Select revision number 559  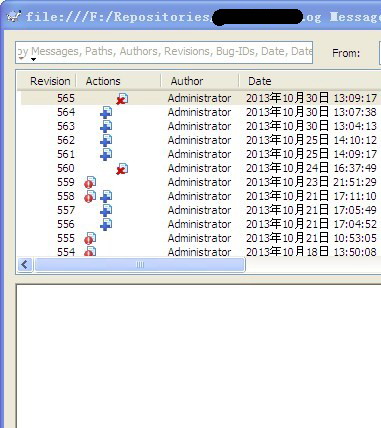pos(66,182)
